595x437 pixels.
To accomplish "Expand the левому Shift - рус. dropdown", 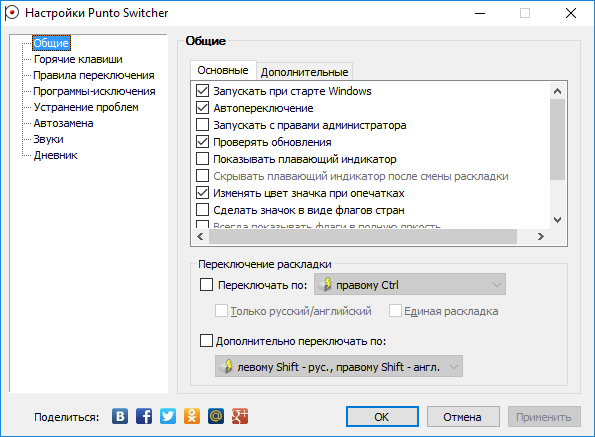I will coord(338,366).
